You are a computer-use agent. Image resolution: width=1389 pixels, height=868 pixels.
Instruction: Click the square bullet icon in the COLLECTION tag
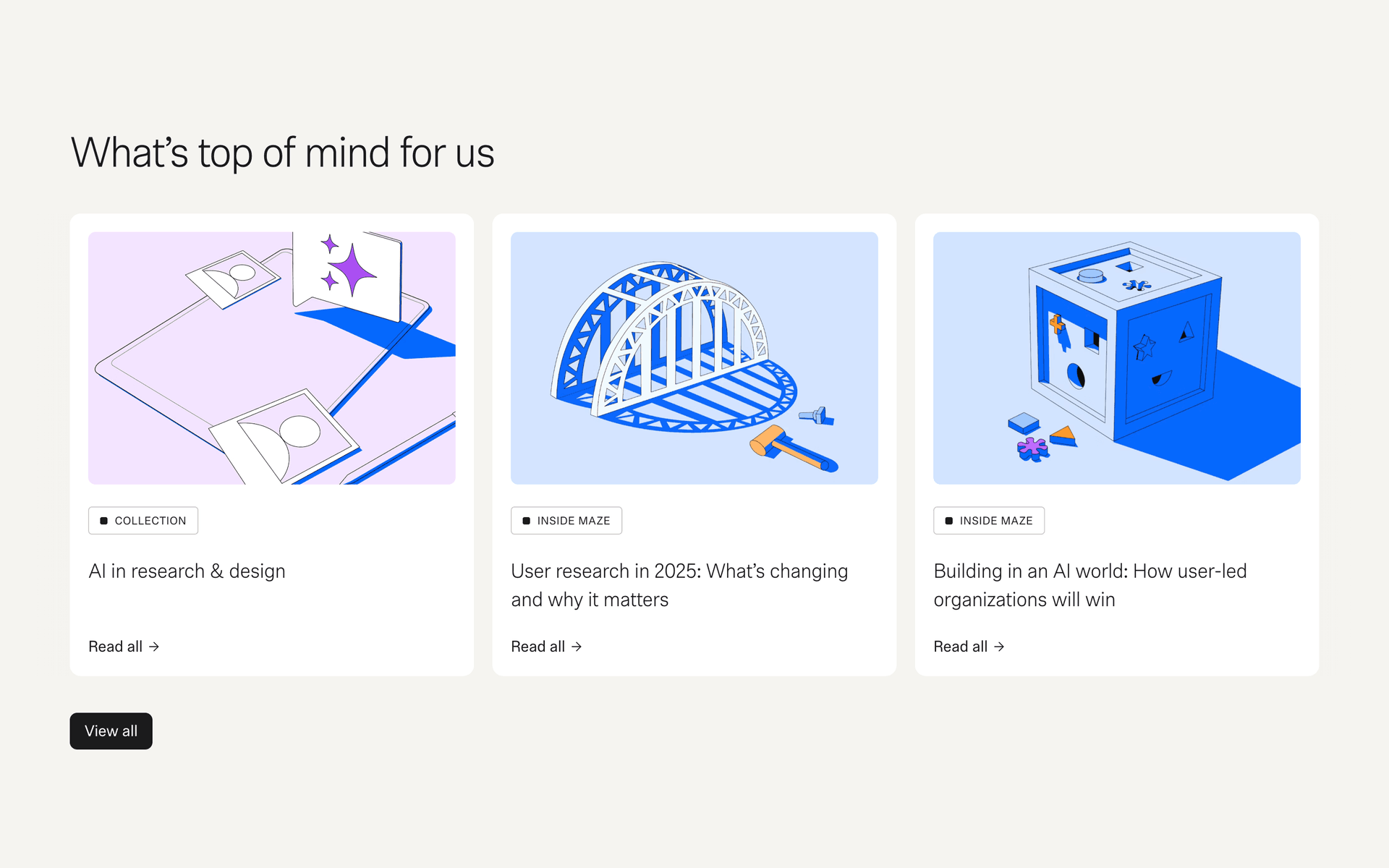pyautogui.click(x=103, y=521)
